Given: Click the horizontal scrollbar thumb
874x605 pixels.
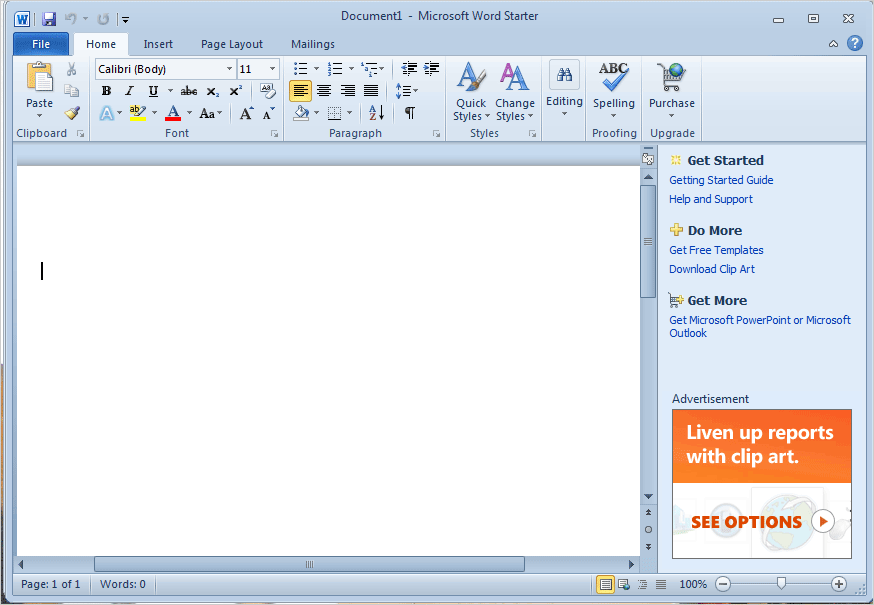Looking at the screenshot, I should pyautogui.click(x=309, y=564).
